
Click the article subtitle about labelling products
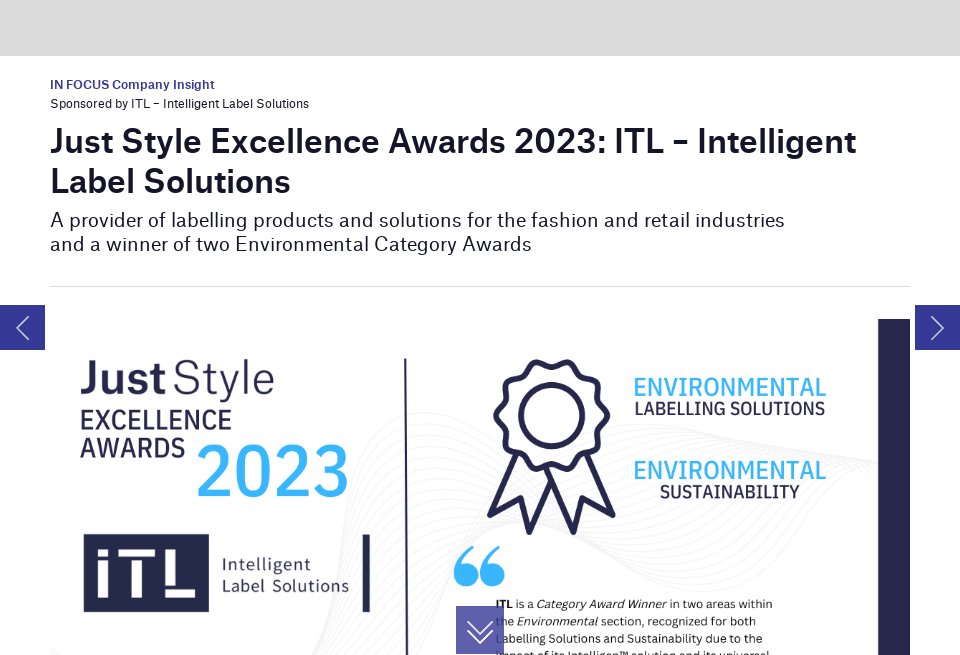point(417,232)
